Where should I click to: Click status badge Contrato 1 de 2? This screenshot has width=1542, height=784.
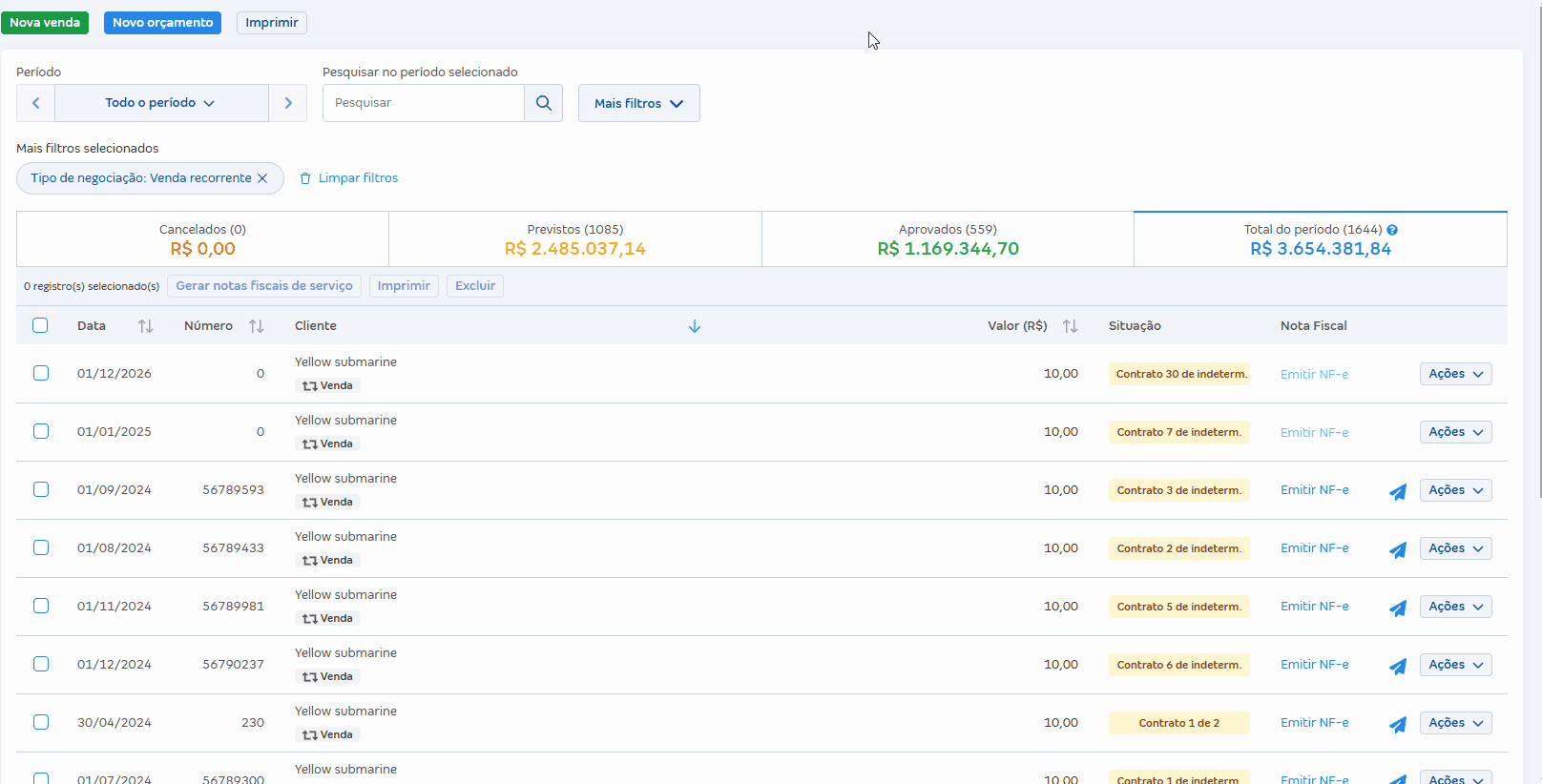pos(1179,723)
